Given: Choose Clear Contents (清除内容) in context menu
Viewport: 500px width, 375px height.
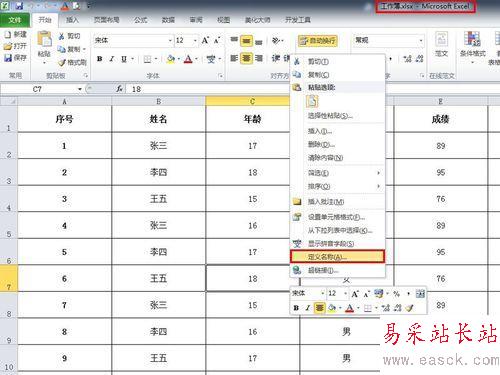Looking at the screenshot, I should pyautogui.click(x=337, y=158).
